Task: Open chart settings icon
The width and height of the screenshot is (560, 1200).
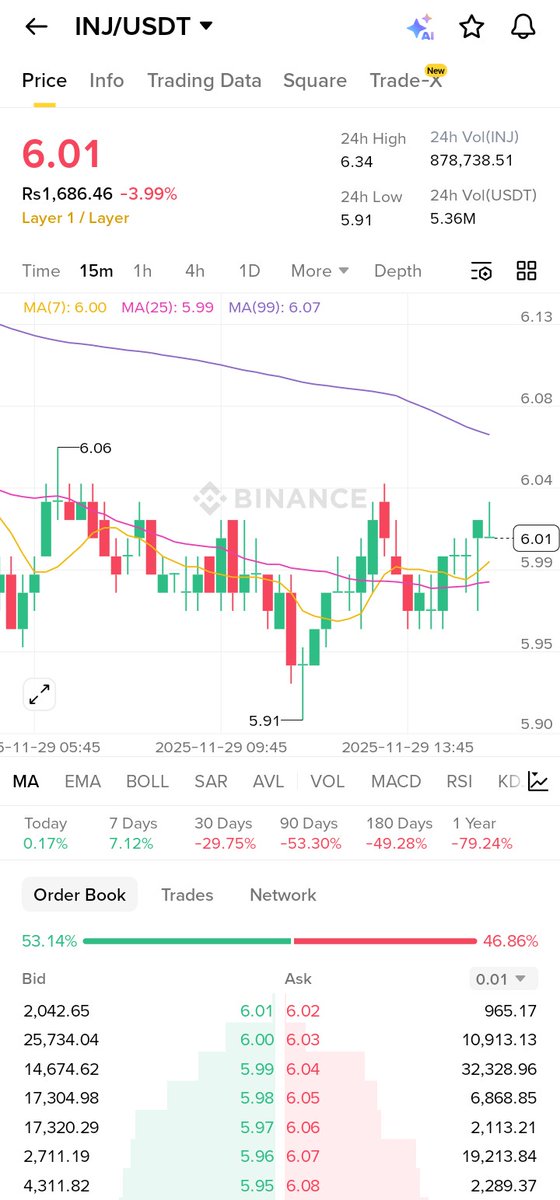Action: pyautogui.click(x=481, y=271)
